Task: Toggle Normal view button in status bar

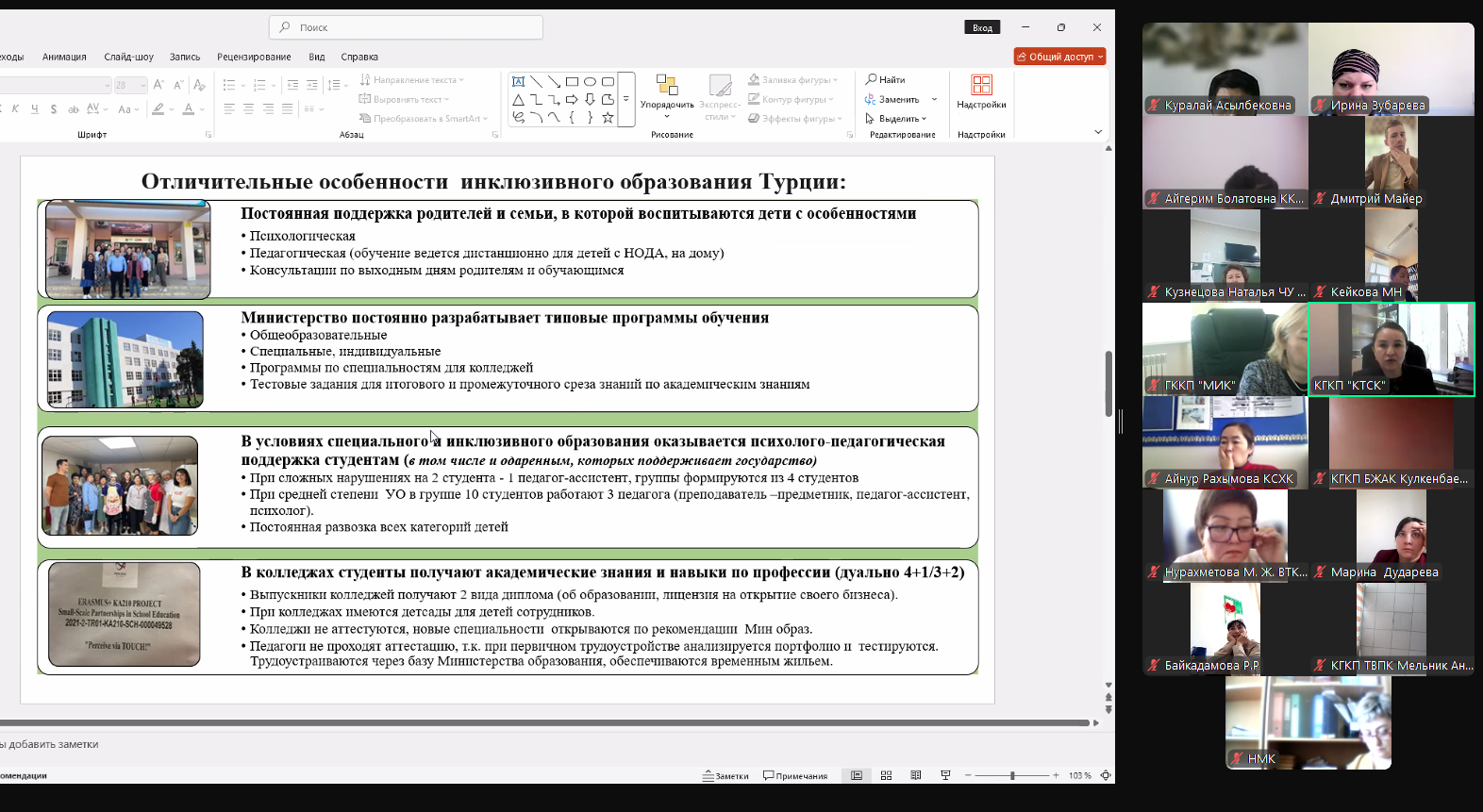Action: (x=857, y=775)
